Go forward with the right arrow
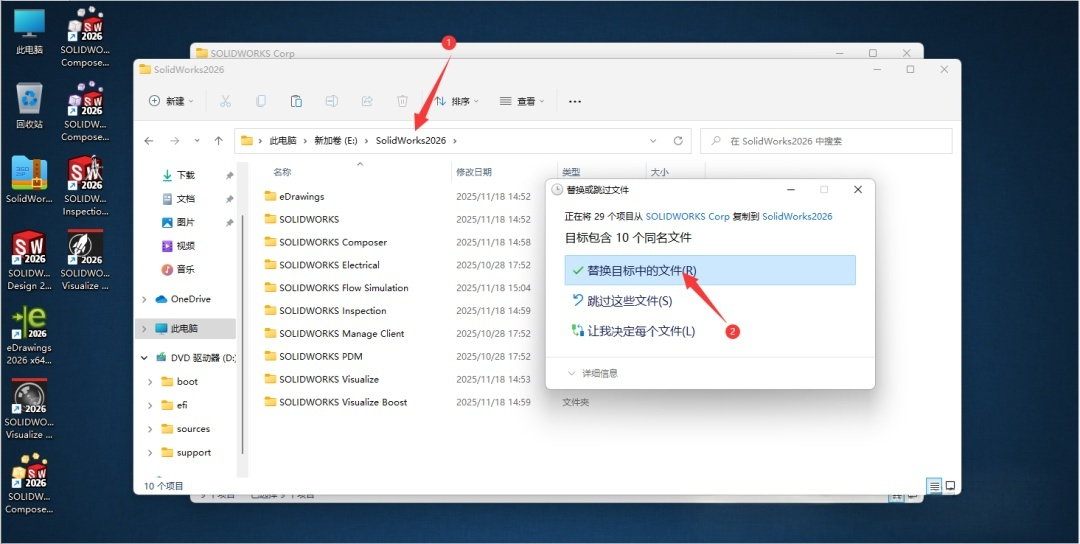 tap(175, 140)
